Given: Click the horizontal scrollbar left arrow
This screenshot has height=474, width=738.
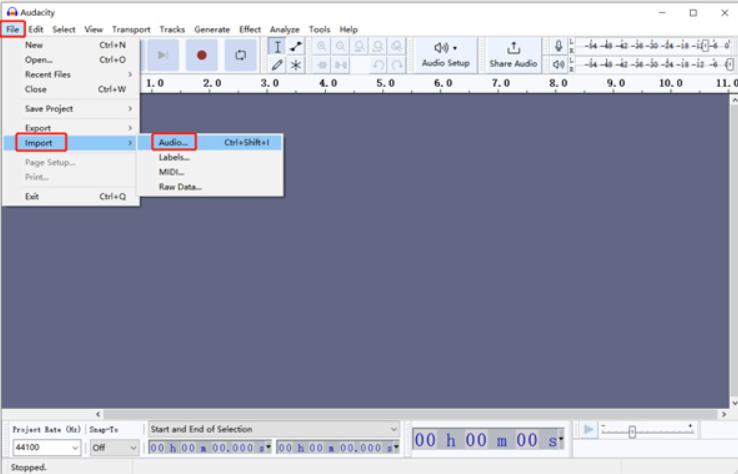Looking at the screenshot, I should [x=98, y=414].
